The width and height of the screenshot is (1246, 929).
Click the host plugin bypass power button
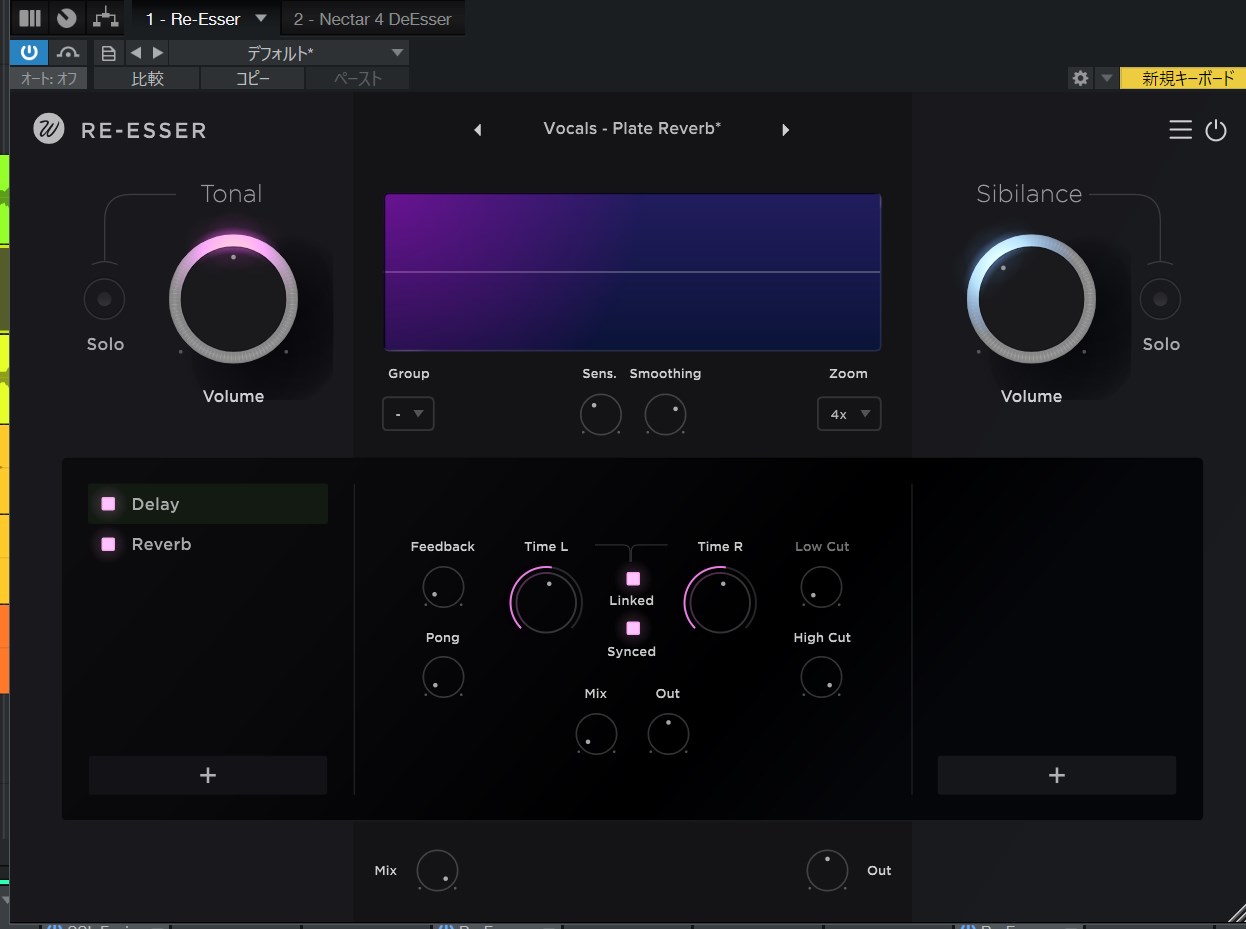tap(29, 53)
